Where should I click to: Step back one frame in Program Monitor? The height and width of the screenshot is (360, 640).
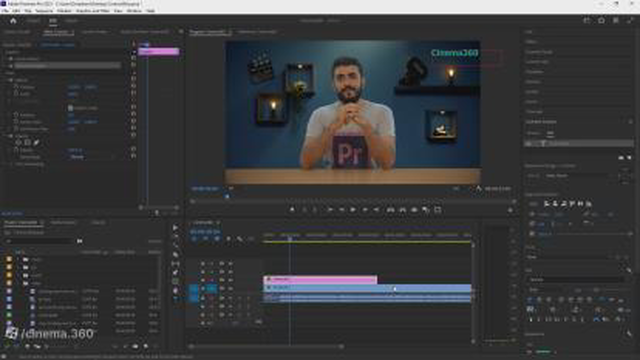coord(342,210)
